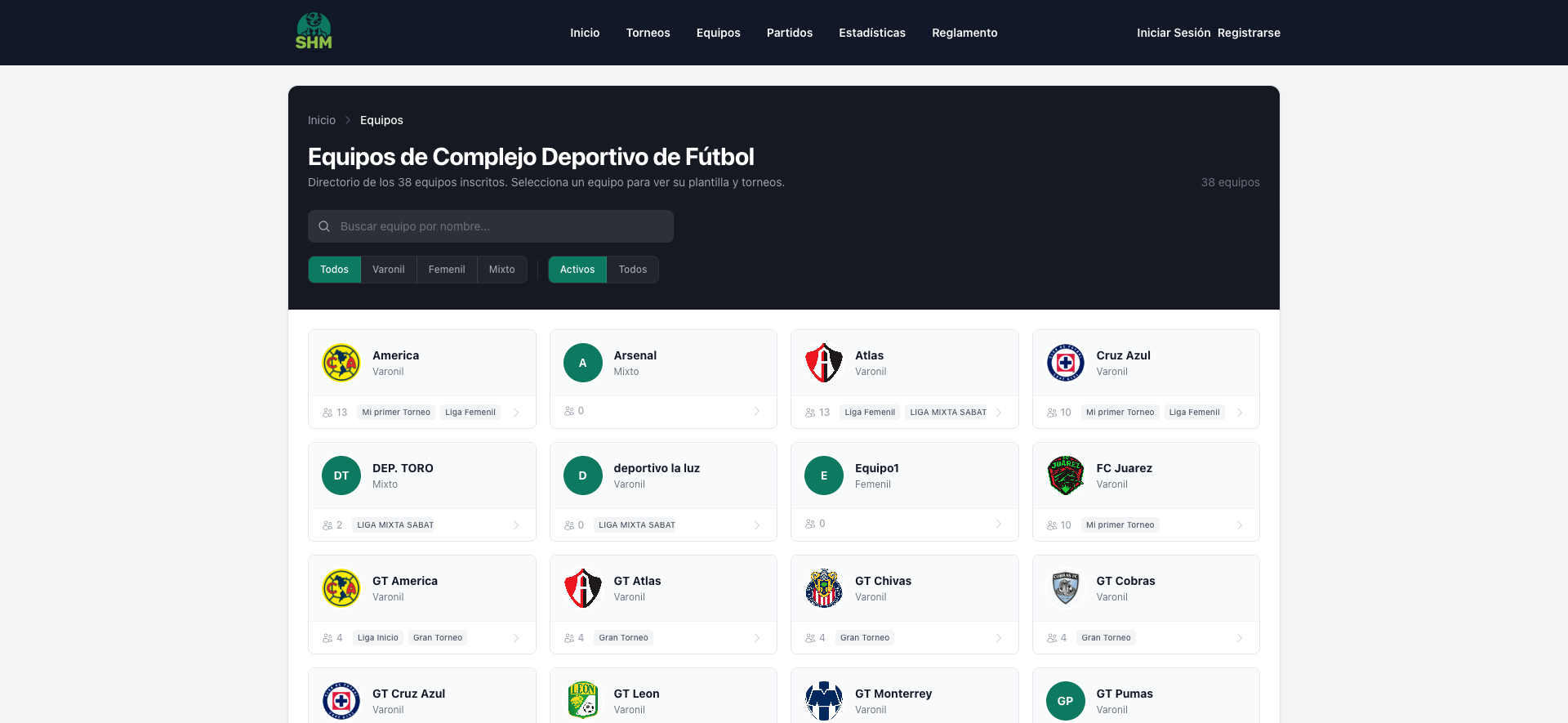Image resolution: width=1568 pixels, height=723 pixels.
Task: Filter teams by Mixto
Action: pos(502,270)
